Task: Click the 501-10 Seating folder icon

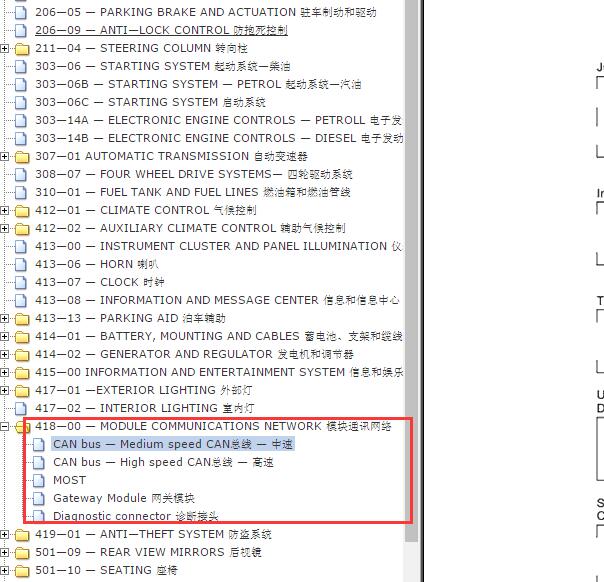Action: pyautogui.click(x=22, y=570)
